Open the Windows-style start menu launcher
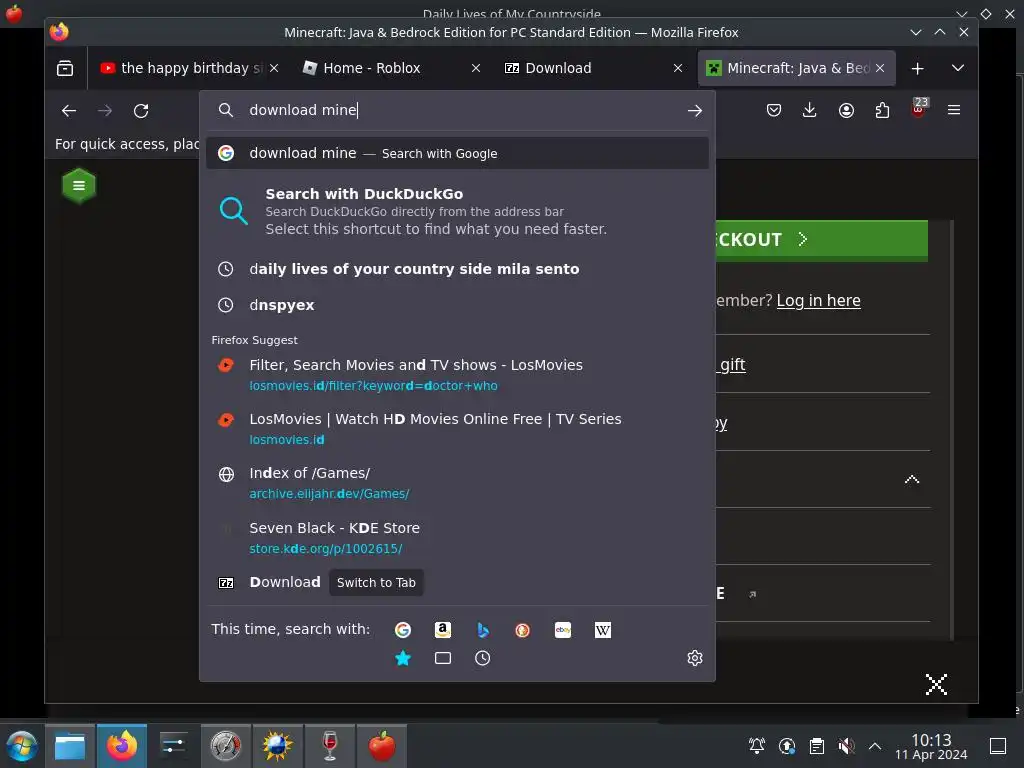The width and height of the screenshot is (1024, 768). pos(22,746)
